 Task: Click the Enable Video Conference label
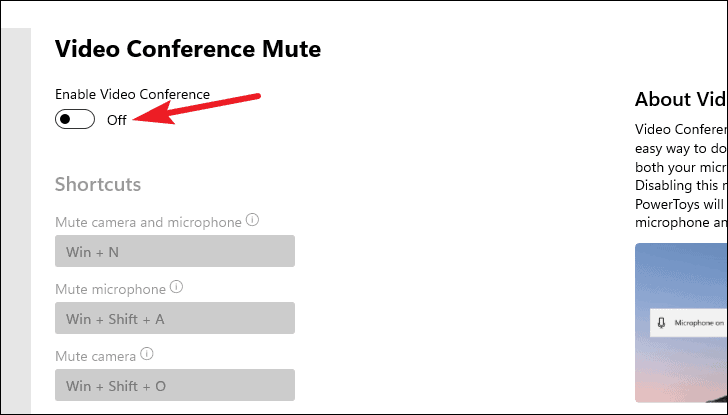click(x=132, y=94)
